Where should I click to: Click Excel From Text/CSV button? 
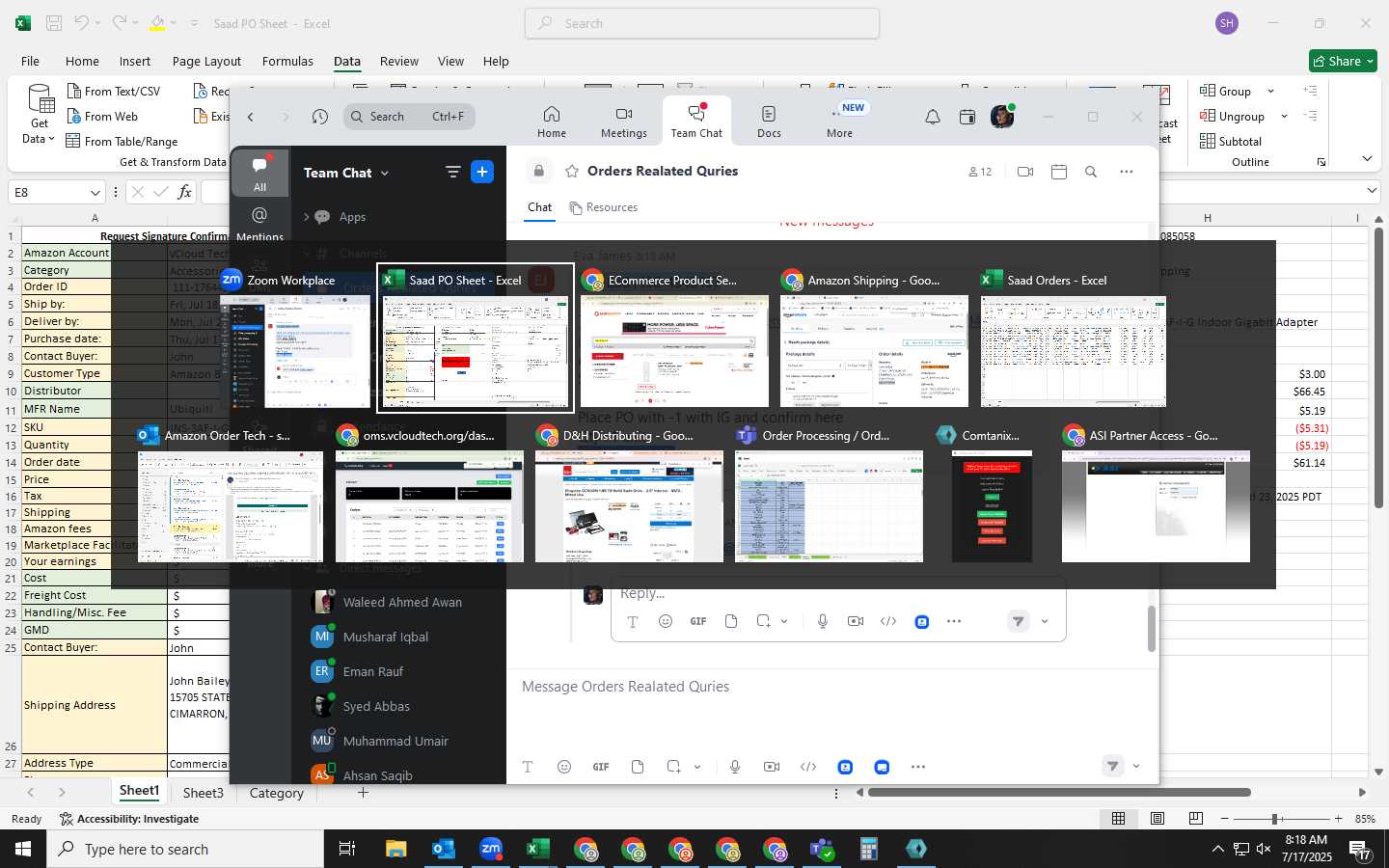[x=113, y=91]
